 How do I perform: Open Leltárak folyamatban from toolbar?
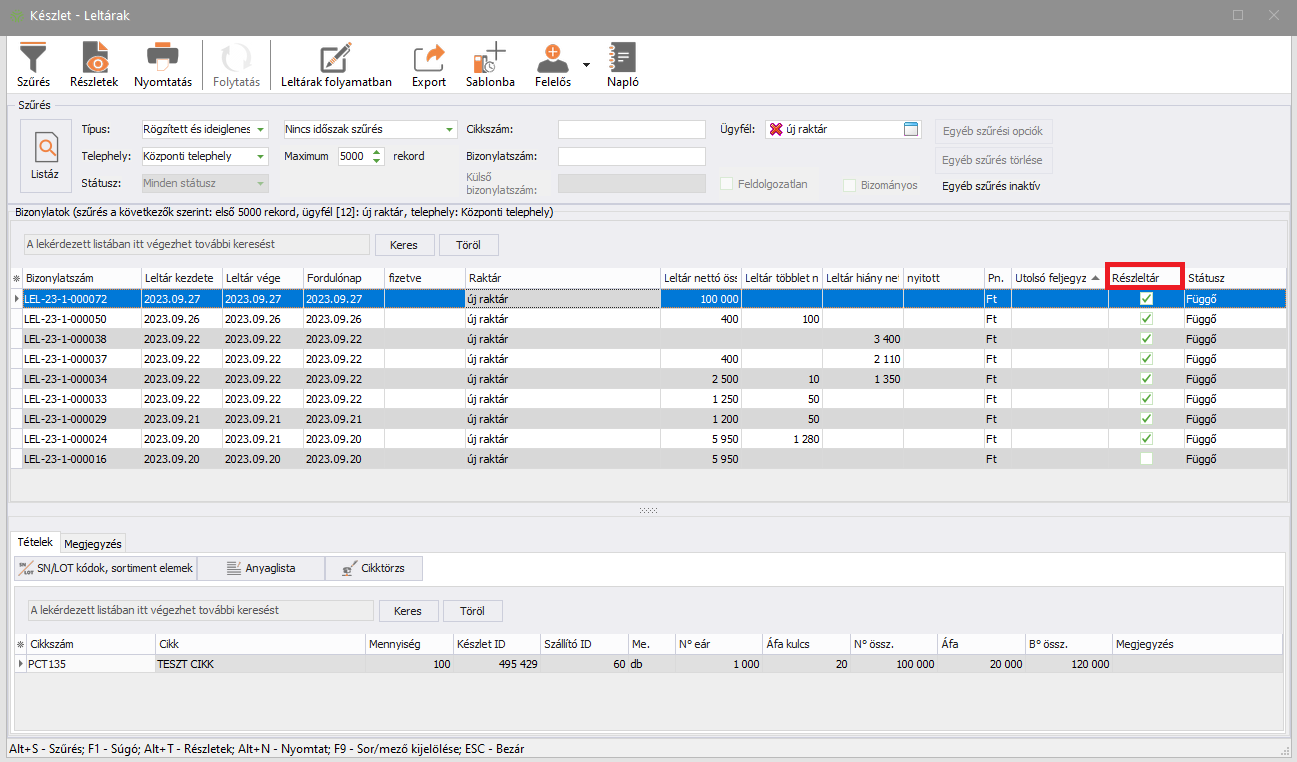coord(336,64)
